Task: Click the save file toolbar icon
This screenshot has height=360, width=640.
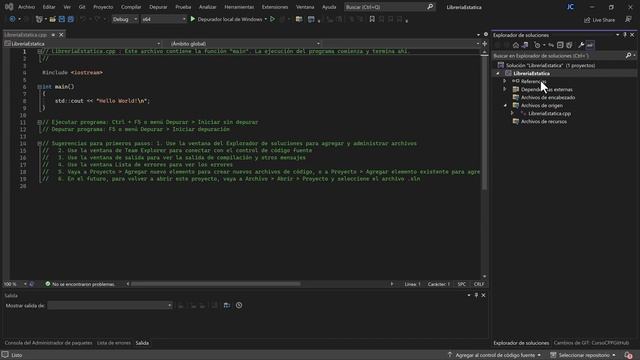Action: pyautogui.click(x=62, y=19)
